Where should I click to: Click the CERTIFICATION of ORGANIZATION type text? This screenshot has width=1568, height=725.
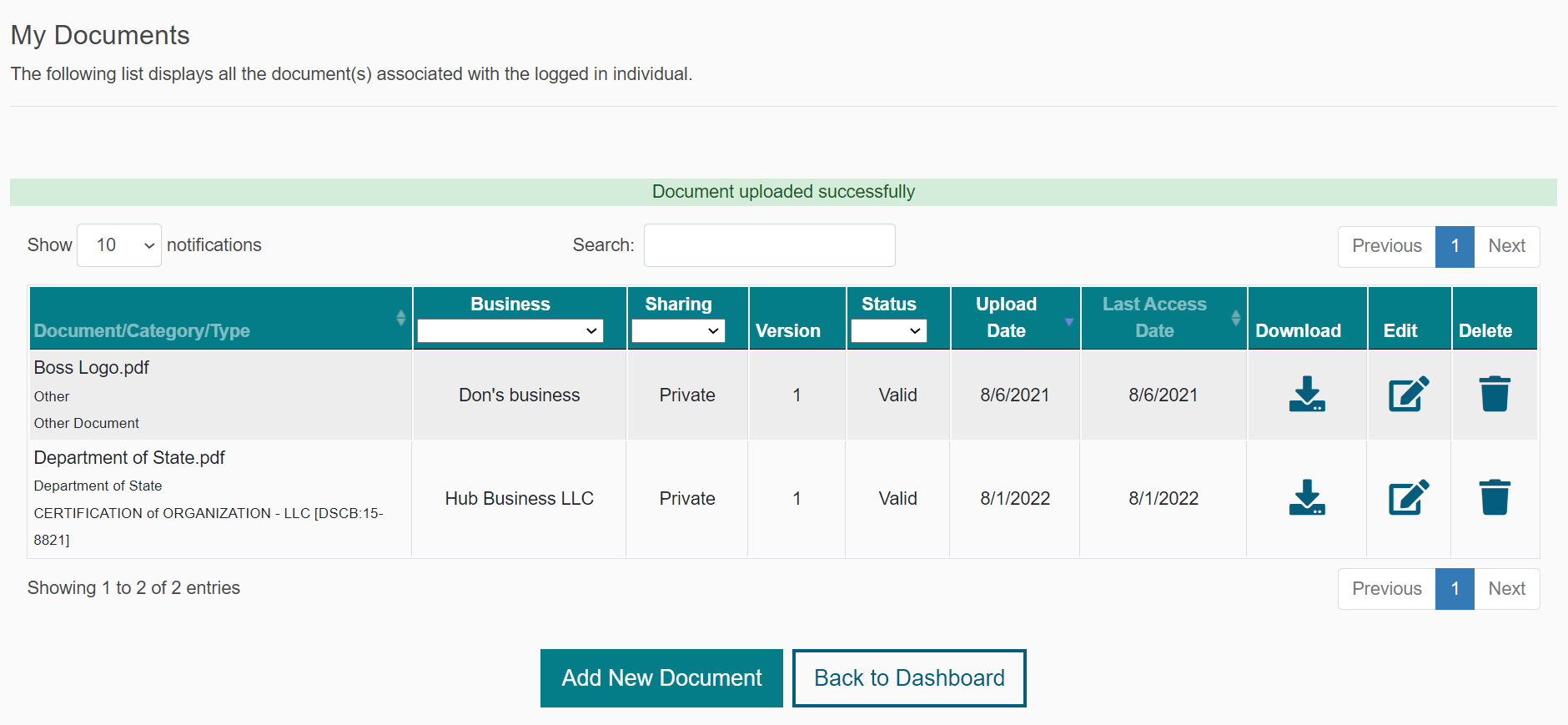tap(208, 526)
